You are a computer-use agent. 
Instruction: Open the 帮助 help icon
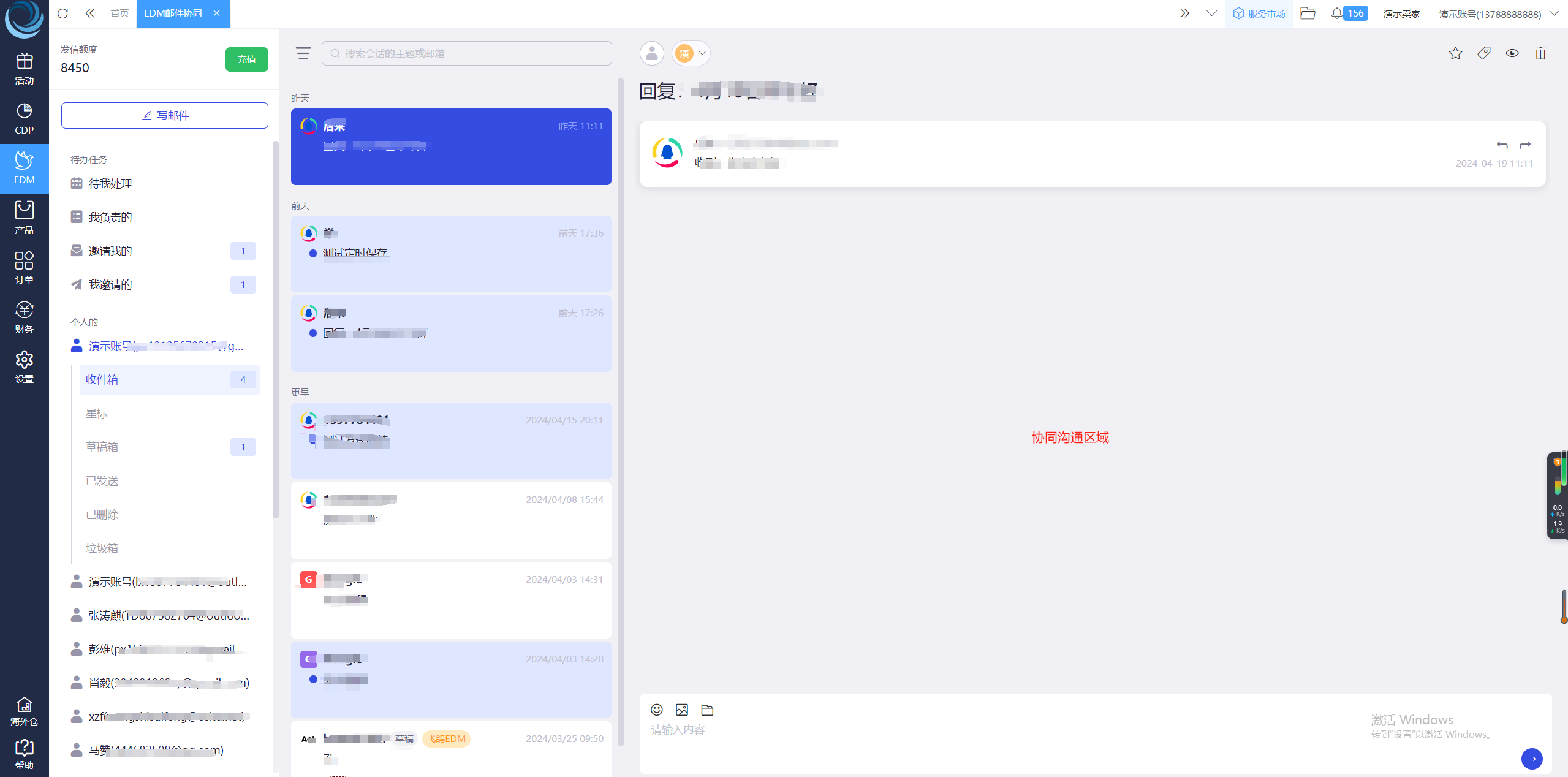point(24,754)
